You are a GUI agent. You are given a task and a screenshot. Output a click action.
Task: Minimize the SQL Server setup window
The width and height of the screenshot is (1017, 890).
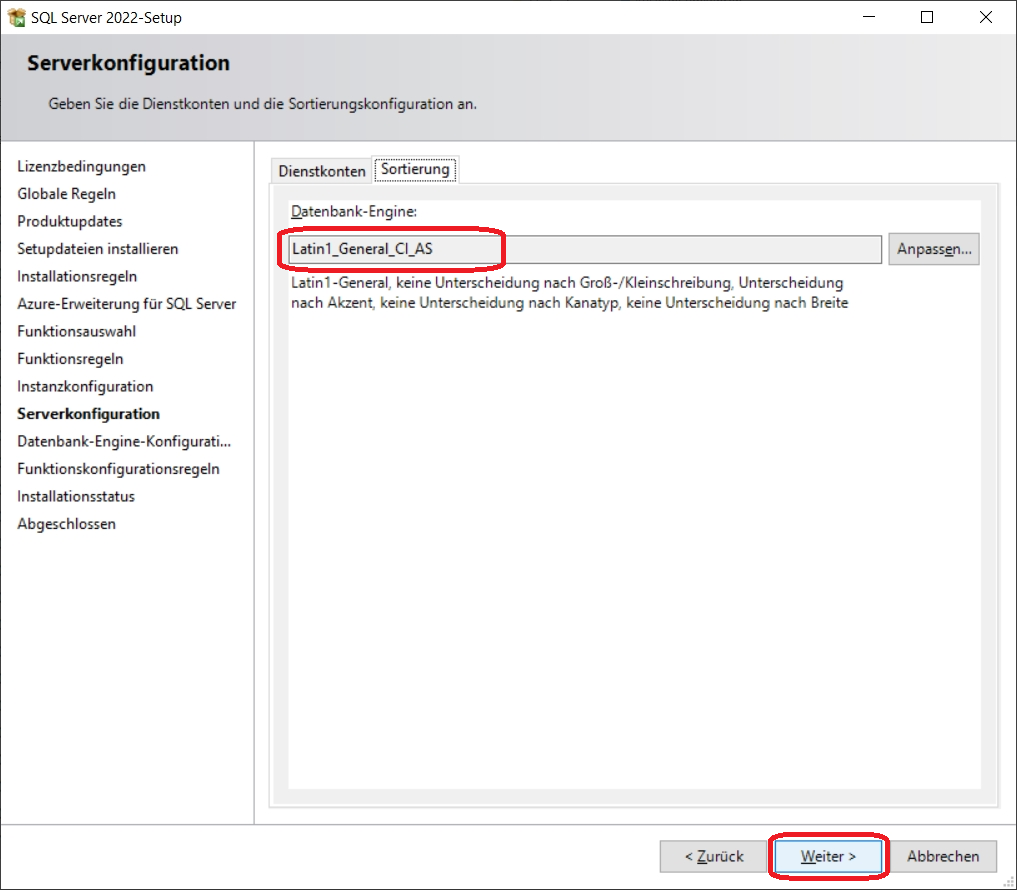(x=869, y=18)
